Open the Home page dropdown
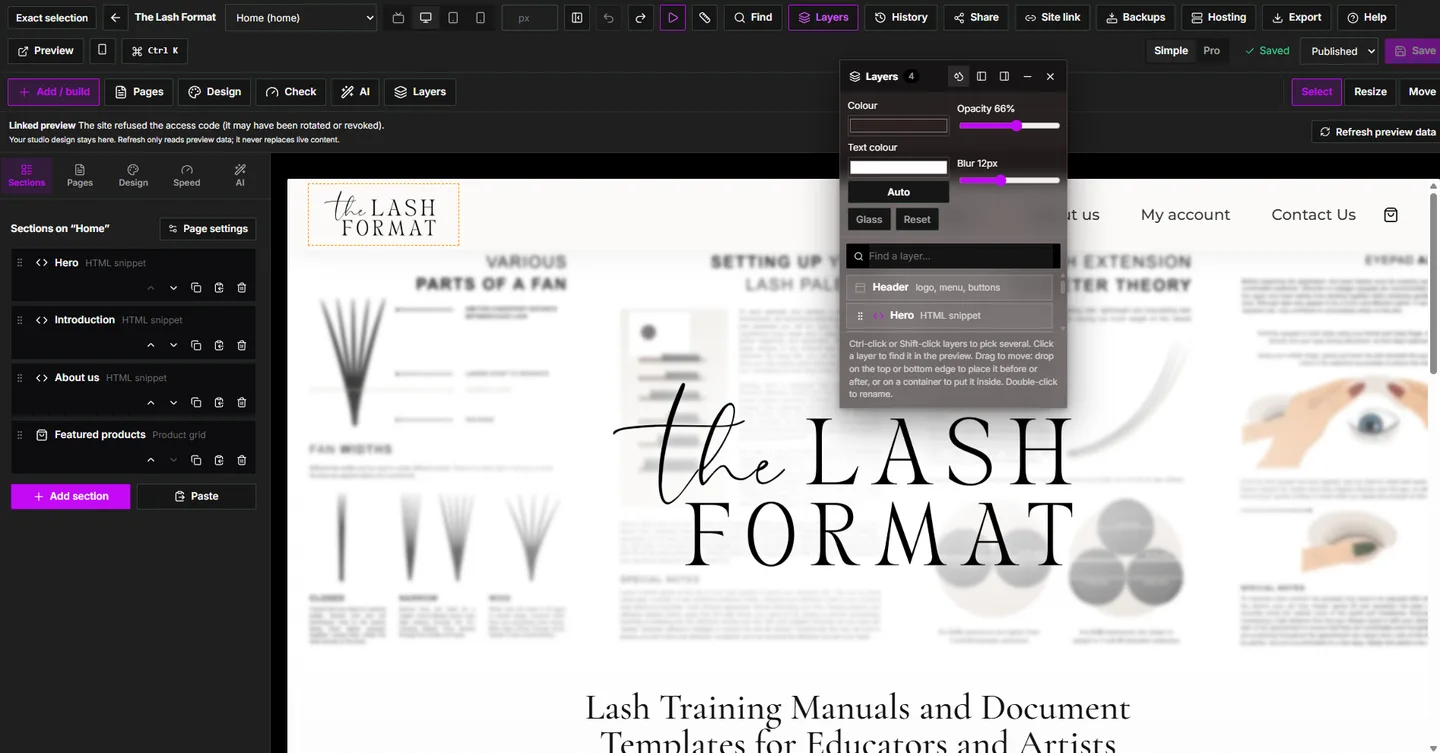This screenshot has height=753, width=1440. pos(302,17)
